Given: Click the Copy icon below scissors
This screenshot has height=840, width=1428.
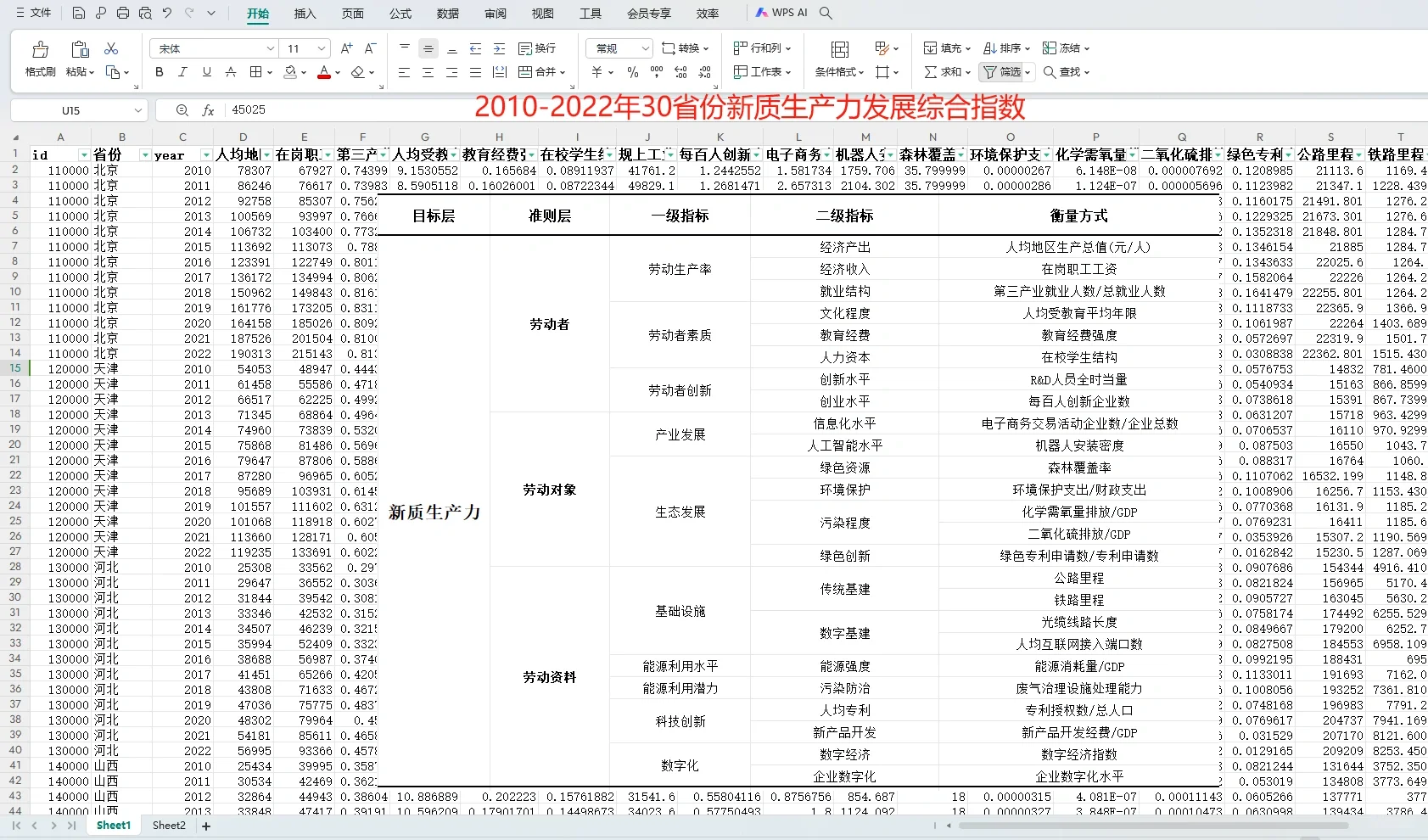Looking at the screenshot, I should 113,72.
